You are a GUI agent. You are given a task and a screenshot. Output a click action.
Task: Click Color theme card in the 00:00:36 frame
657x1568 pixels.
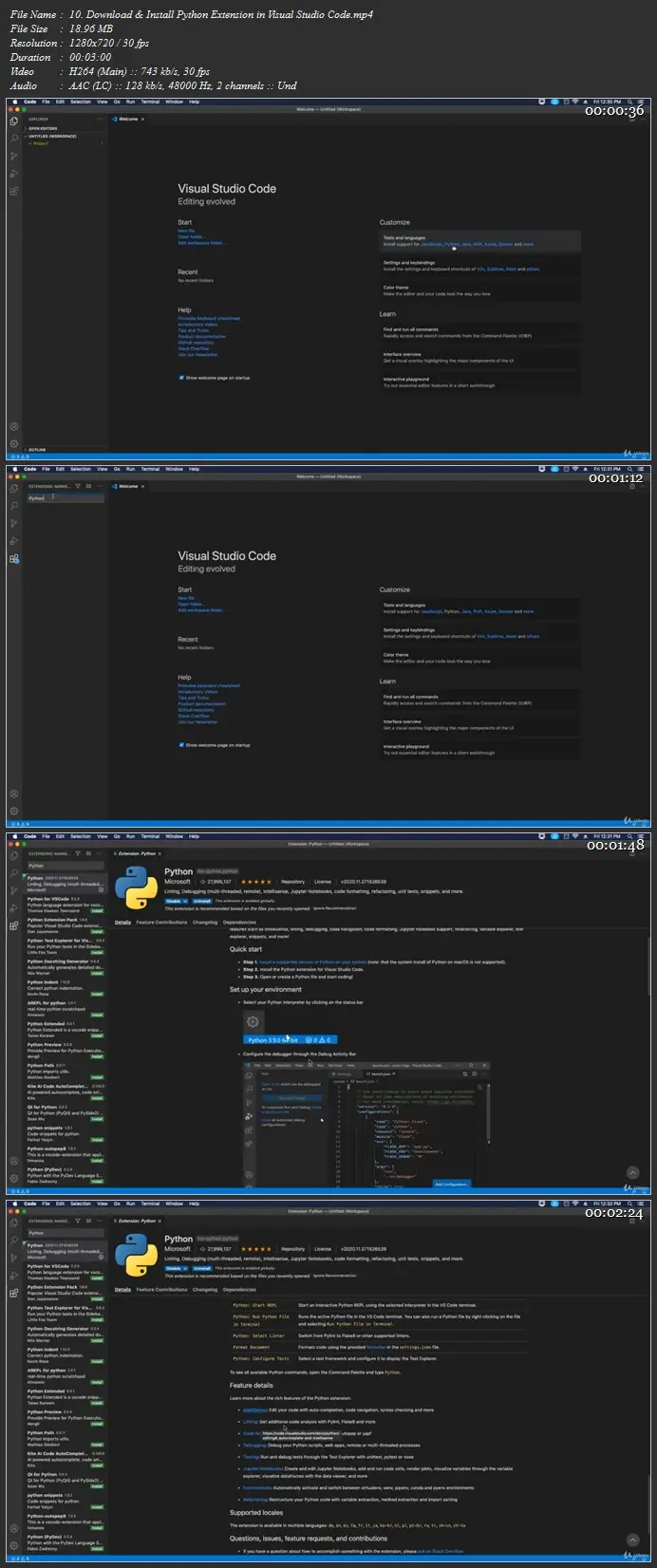(479, 290)
